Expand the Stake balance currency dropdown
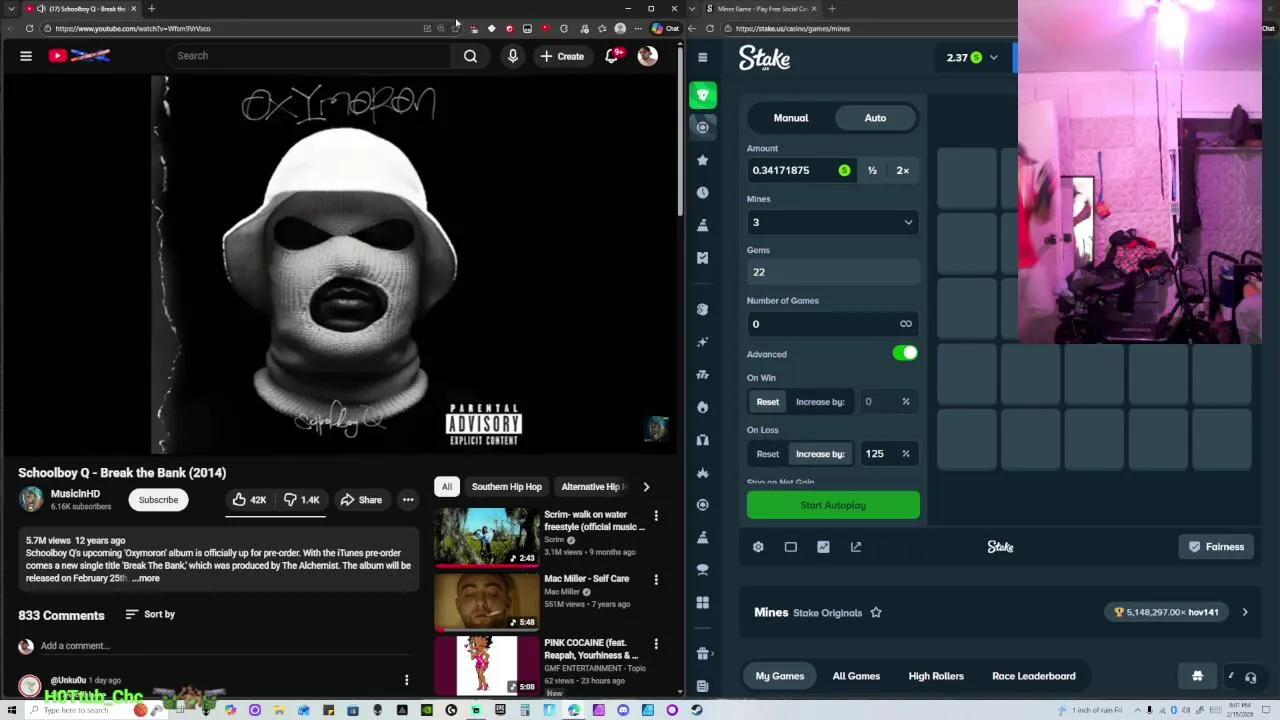The height and width of the screenshot is (720, 1280). (x=993, y=58)
